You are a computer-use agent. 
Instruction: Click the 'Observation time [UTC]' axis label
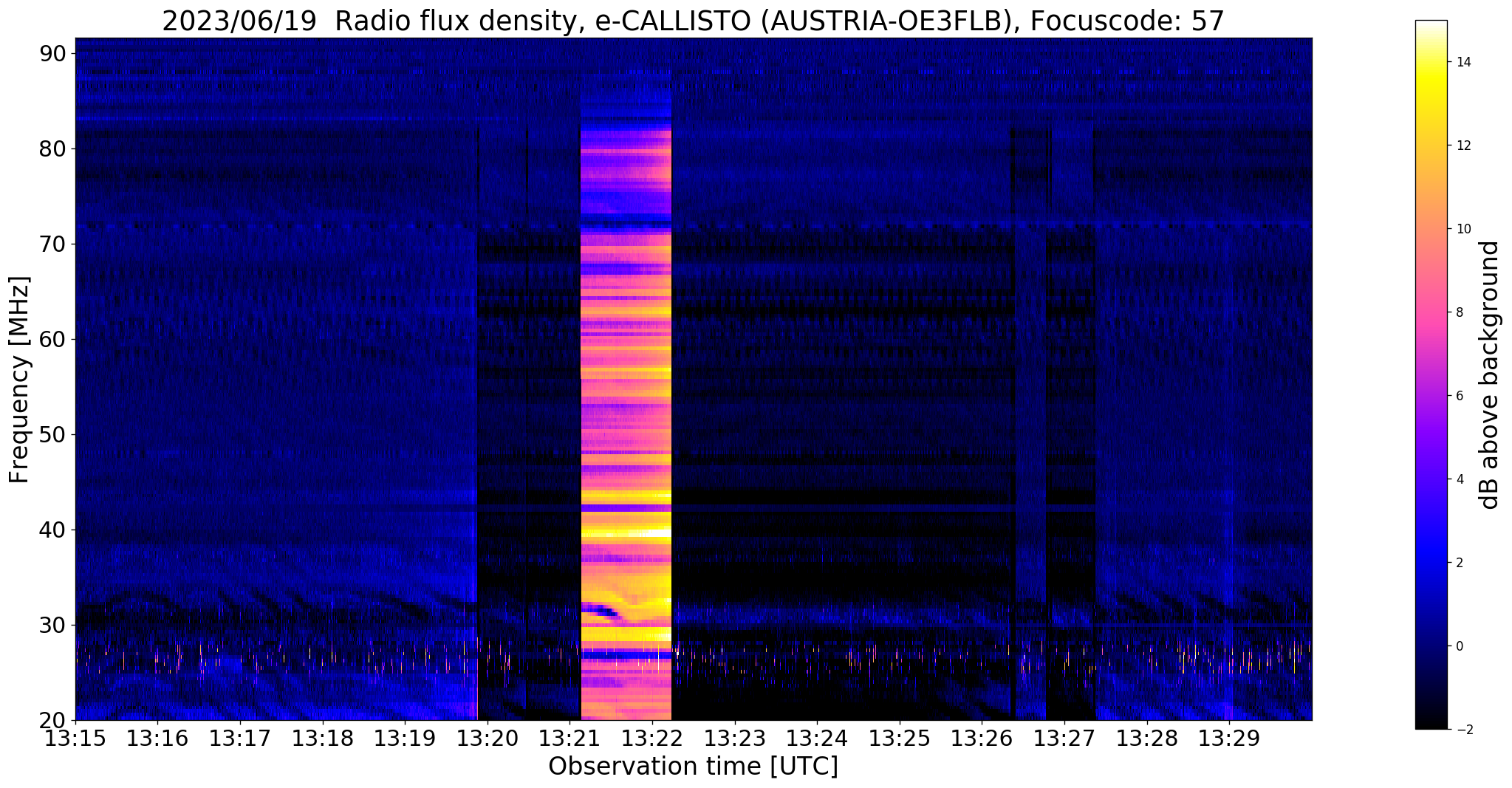693,767
